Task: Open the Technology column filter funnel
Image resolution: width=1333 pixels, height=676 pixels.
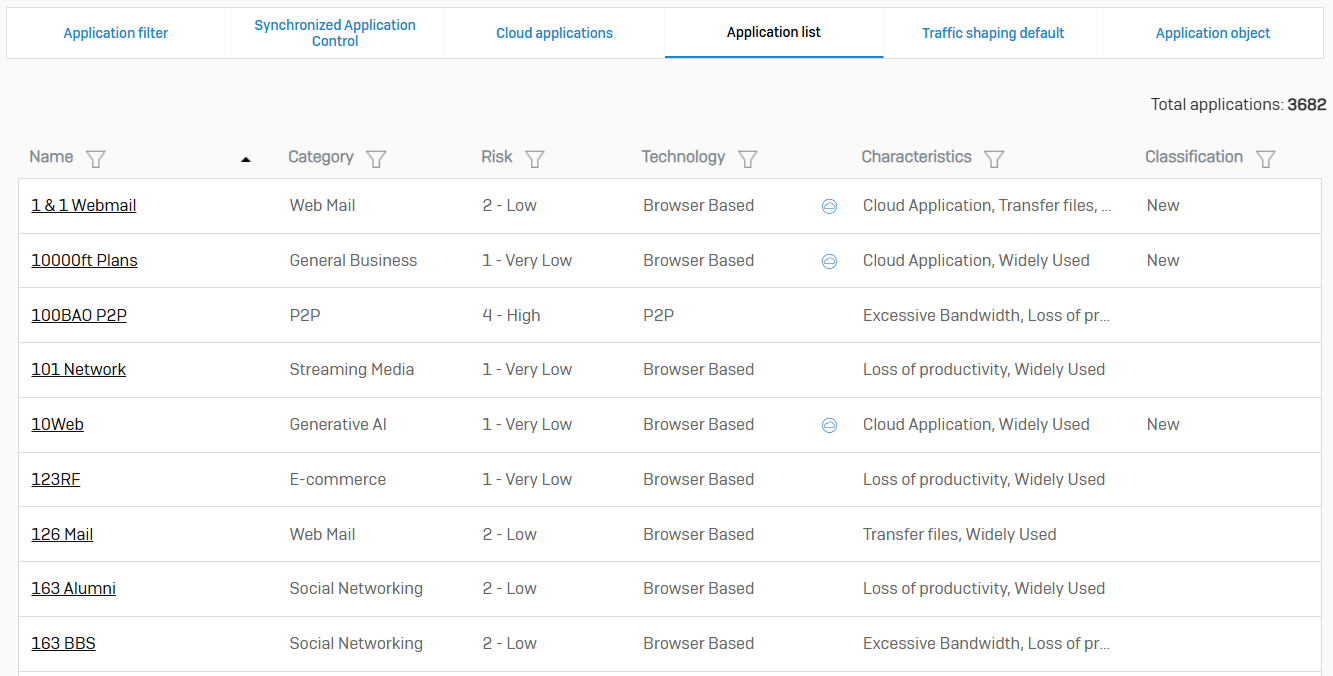Action: [747, 158]
